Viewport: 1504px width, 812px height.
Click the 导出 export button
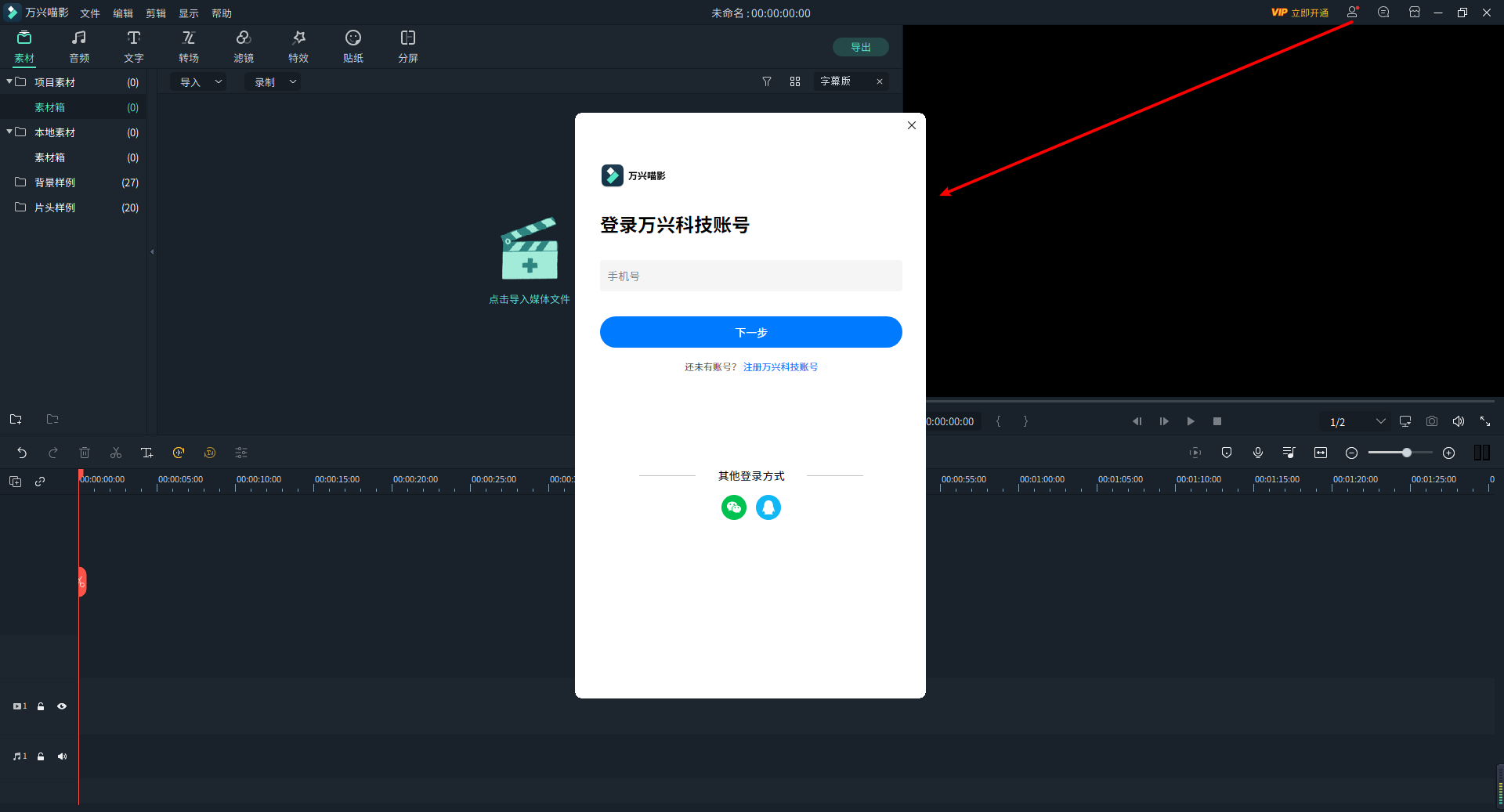click(x=861, y=47)
